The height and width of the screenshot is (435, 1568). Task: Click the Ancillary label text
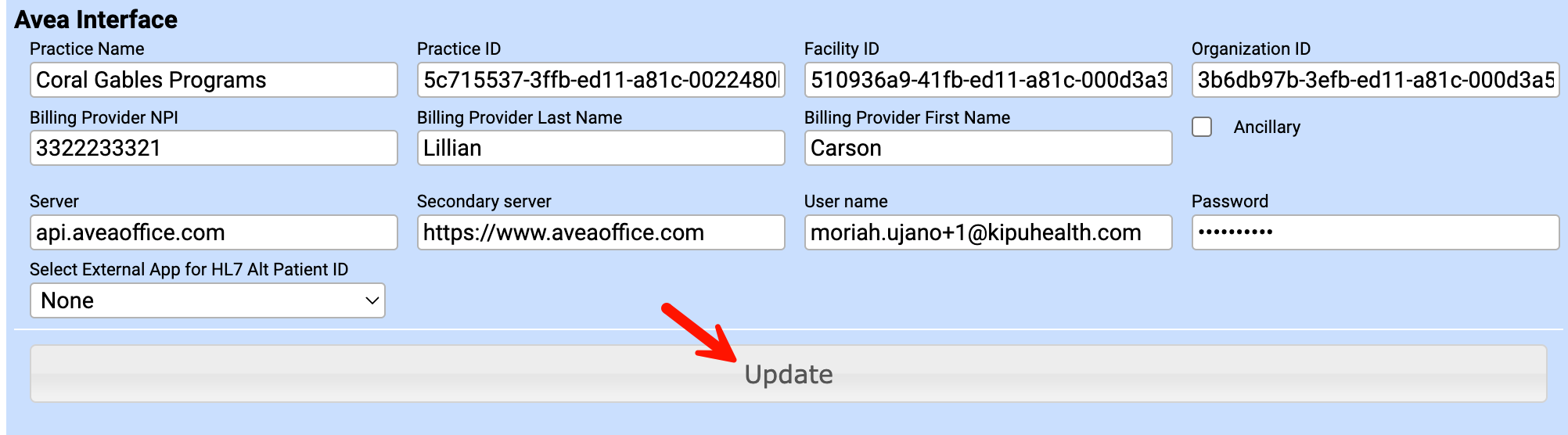click(1267, 127)
